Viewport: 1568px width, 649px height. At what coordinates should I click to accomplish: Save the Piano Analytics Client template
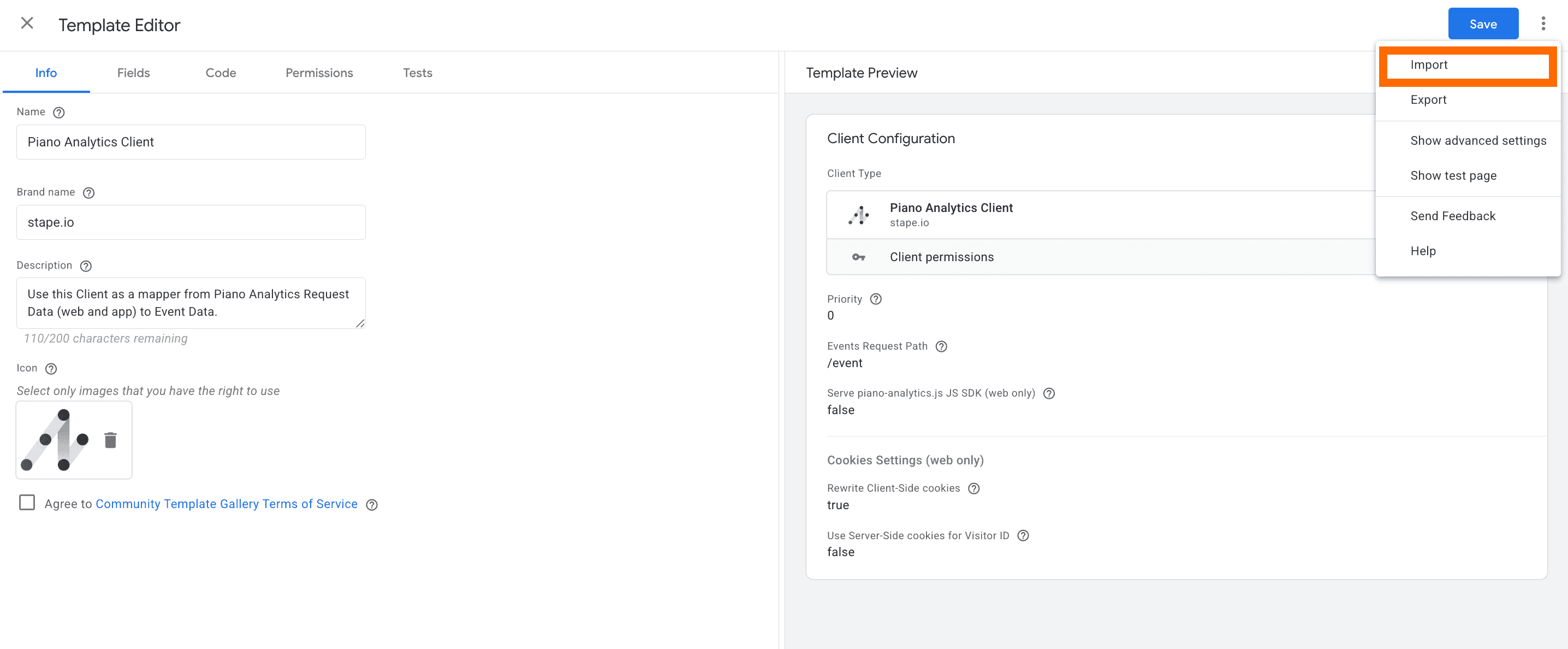click(1483, 23)
